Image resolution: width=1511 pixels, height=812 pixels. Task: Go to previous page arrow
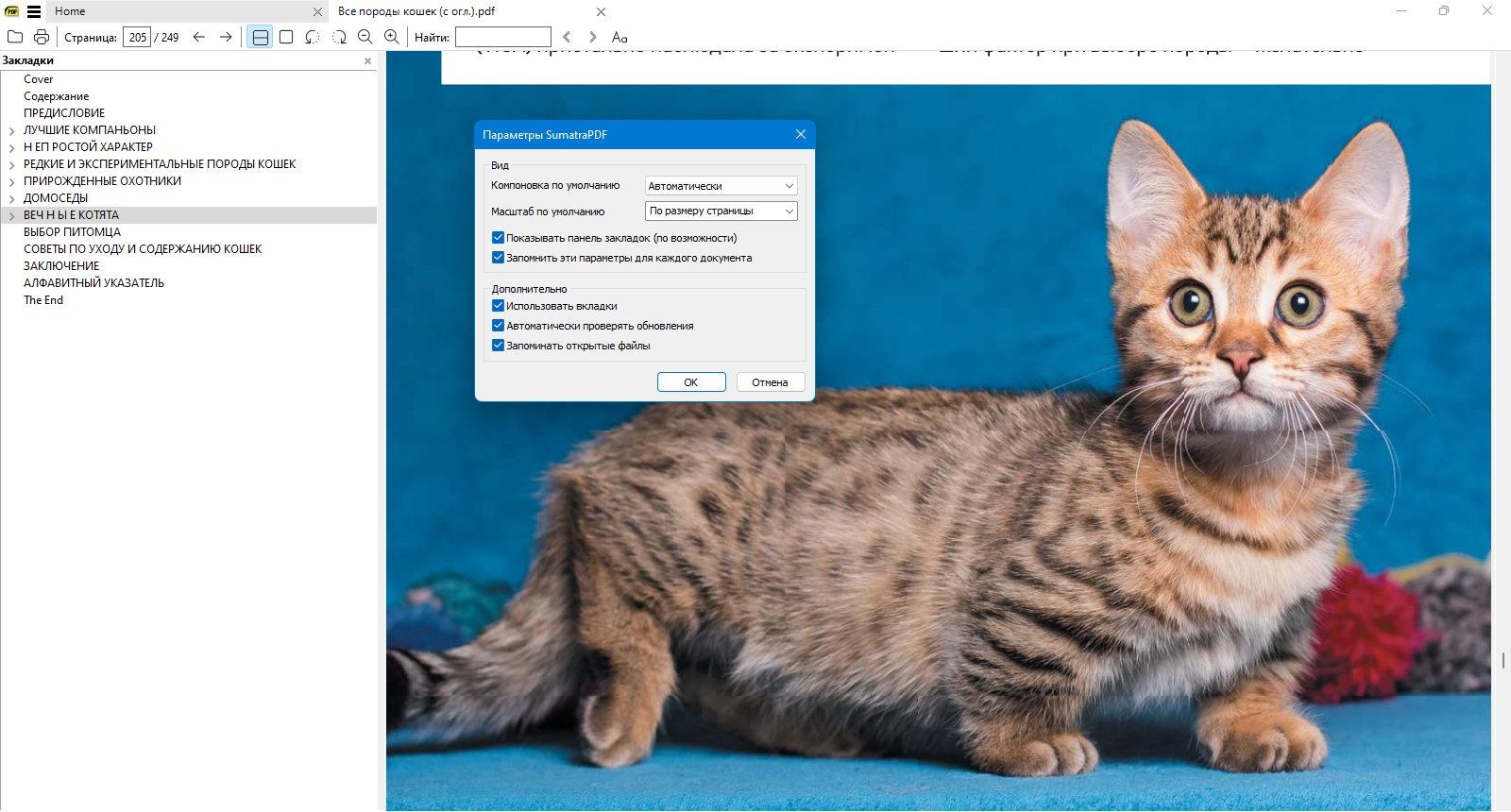[199, 37]
